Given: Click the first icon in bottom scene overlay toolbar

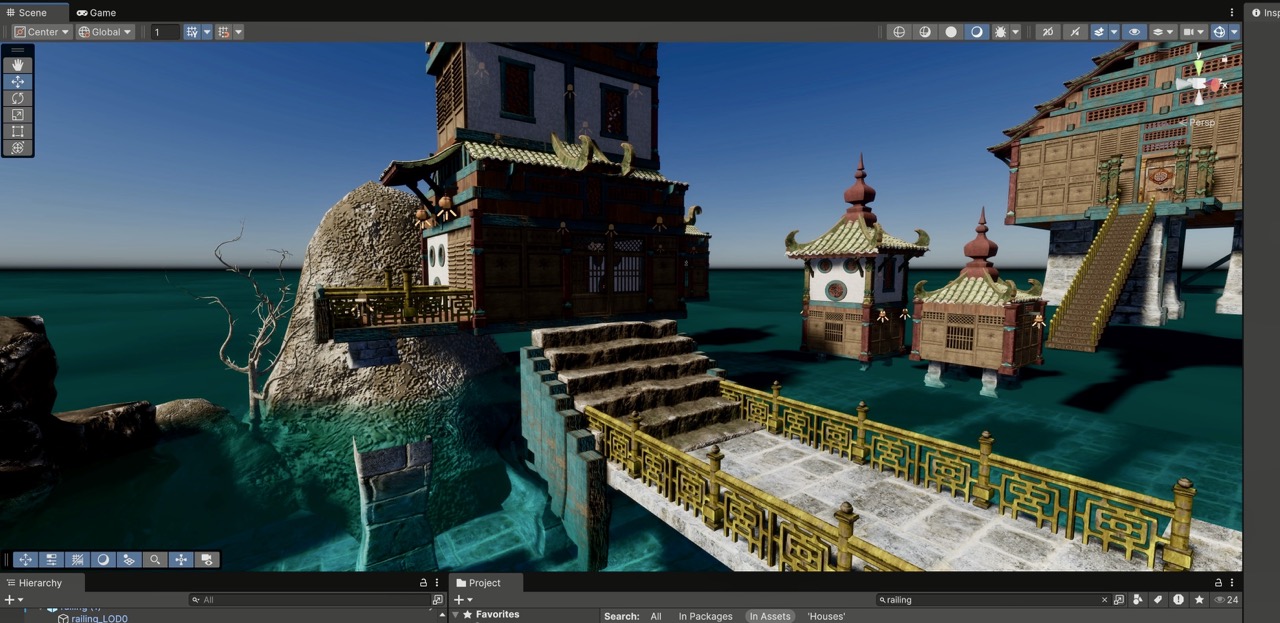Looking at the screenshot, I should 25,560.
